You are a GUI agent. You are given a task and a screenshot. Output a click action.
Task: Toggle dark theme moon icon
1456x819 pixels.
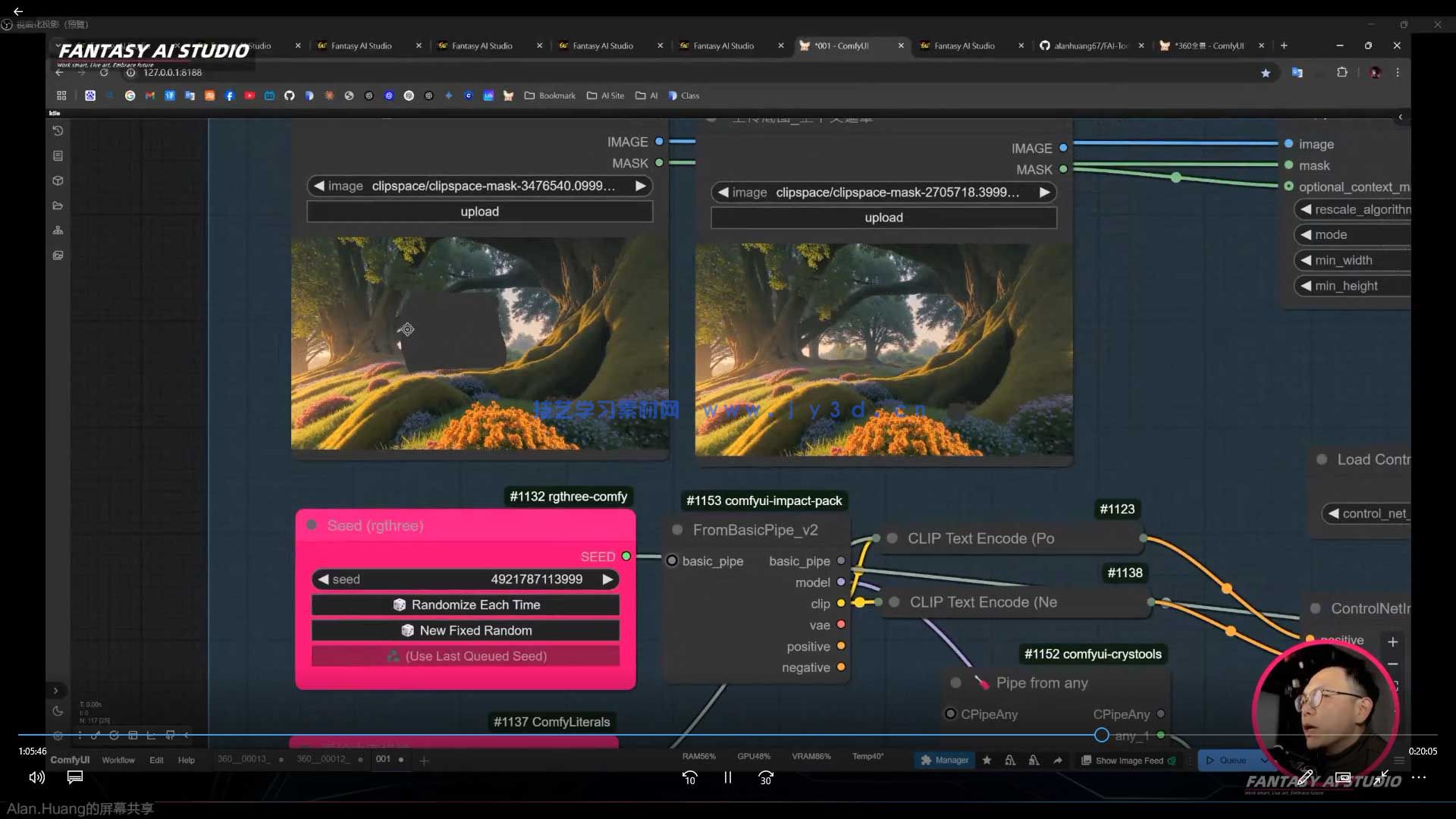(58, 711)
